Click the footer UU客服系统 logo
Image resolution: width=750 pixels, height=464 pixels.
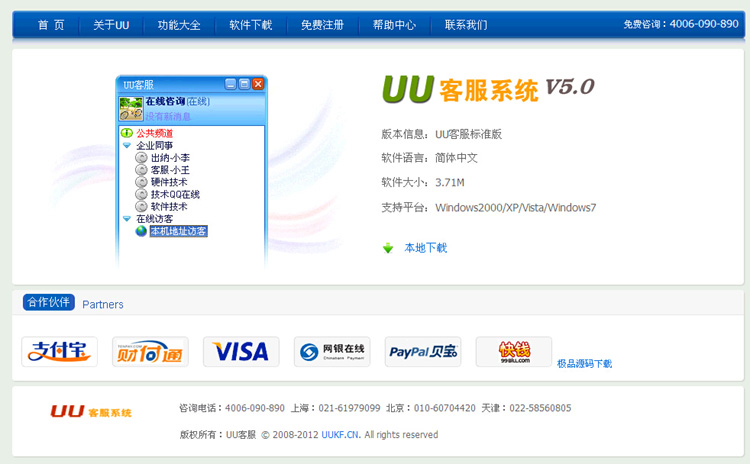pyautogui.click(x=91, y=411)
